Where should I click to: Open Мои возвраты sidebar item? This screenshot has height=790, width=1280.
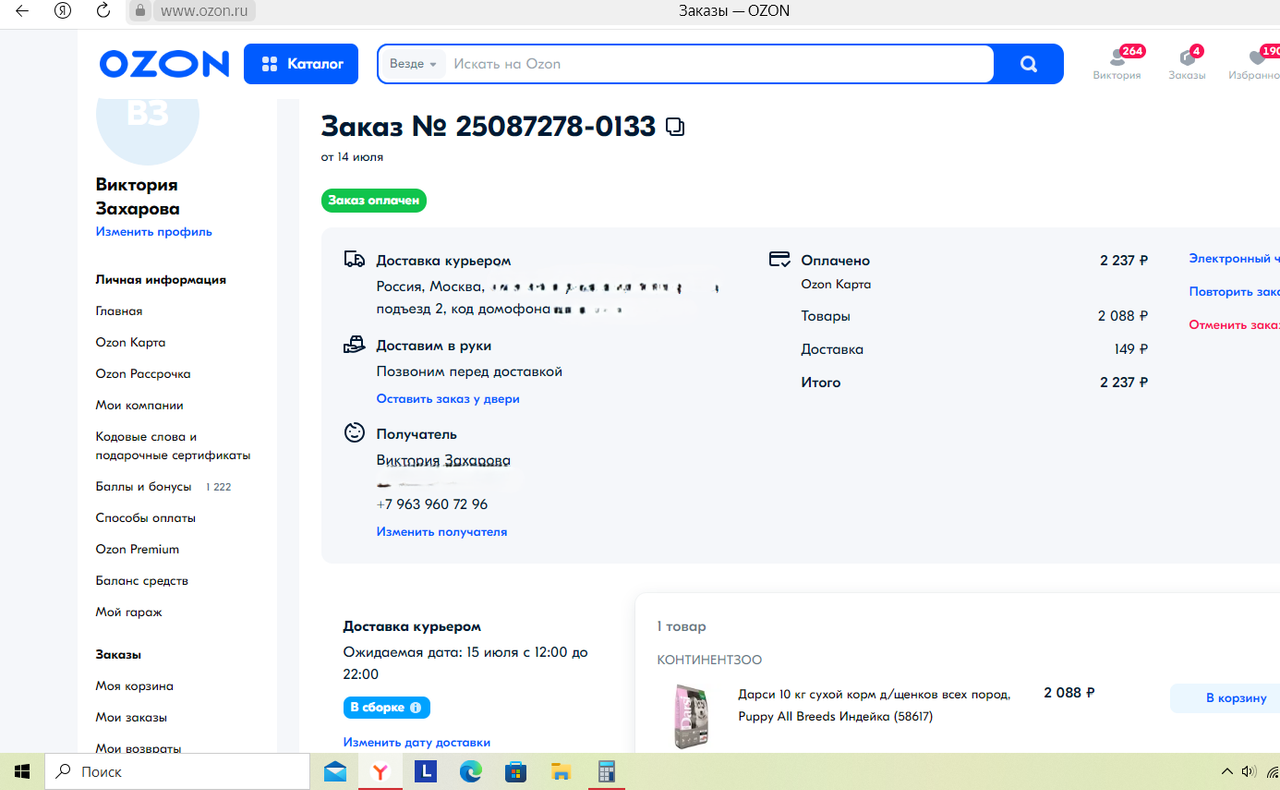(x=138, y=748)
